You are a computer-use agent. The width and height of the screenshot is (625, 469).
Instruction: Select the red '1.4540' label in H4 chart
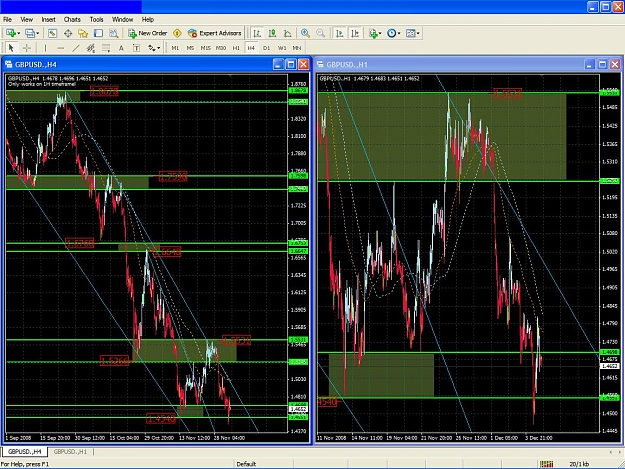(x=161, y=418)
